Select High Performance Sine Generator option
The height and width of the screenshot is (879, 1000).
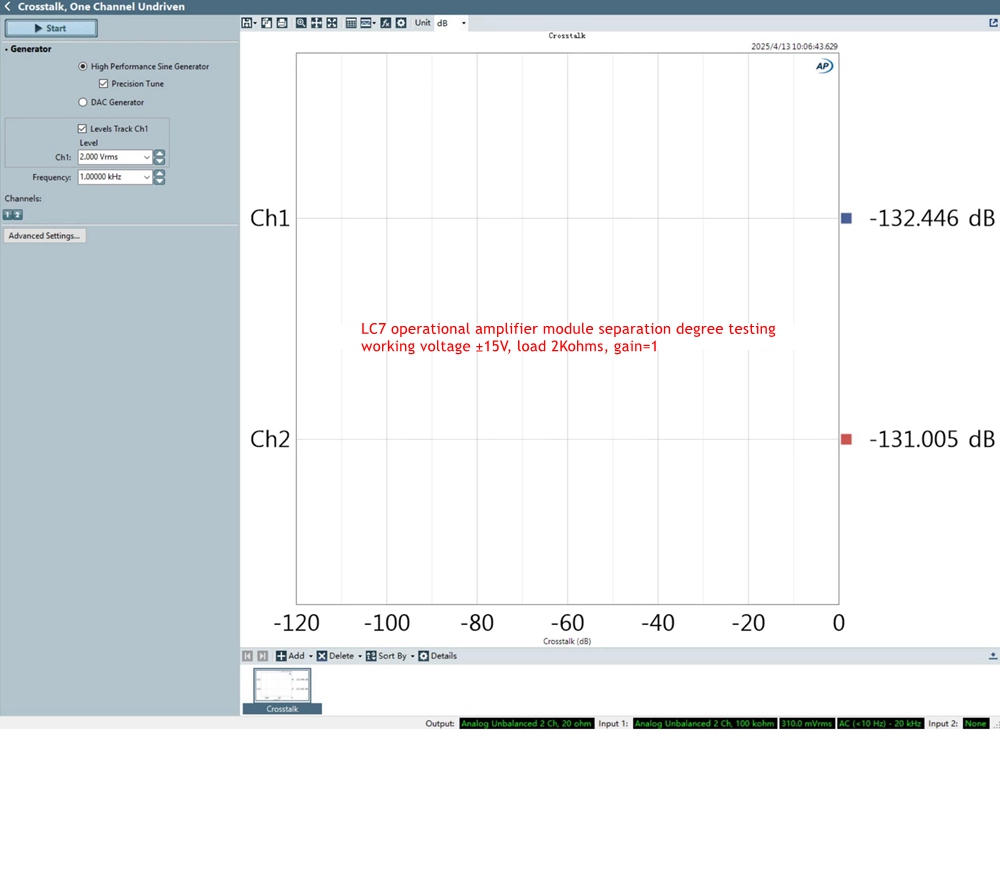[x=83, y=66]
